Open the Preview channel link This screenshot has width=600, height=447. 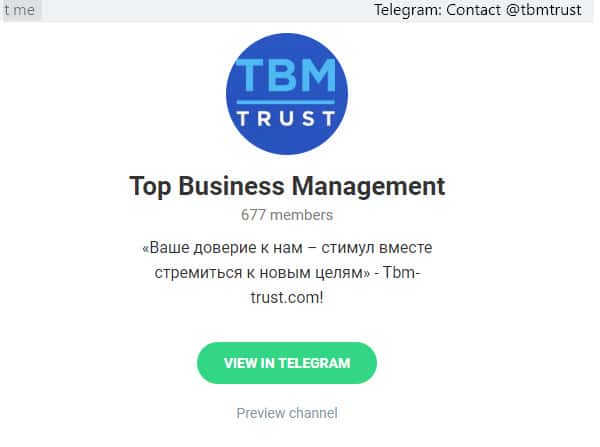tap(287, 413)
